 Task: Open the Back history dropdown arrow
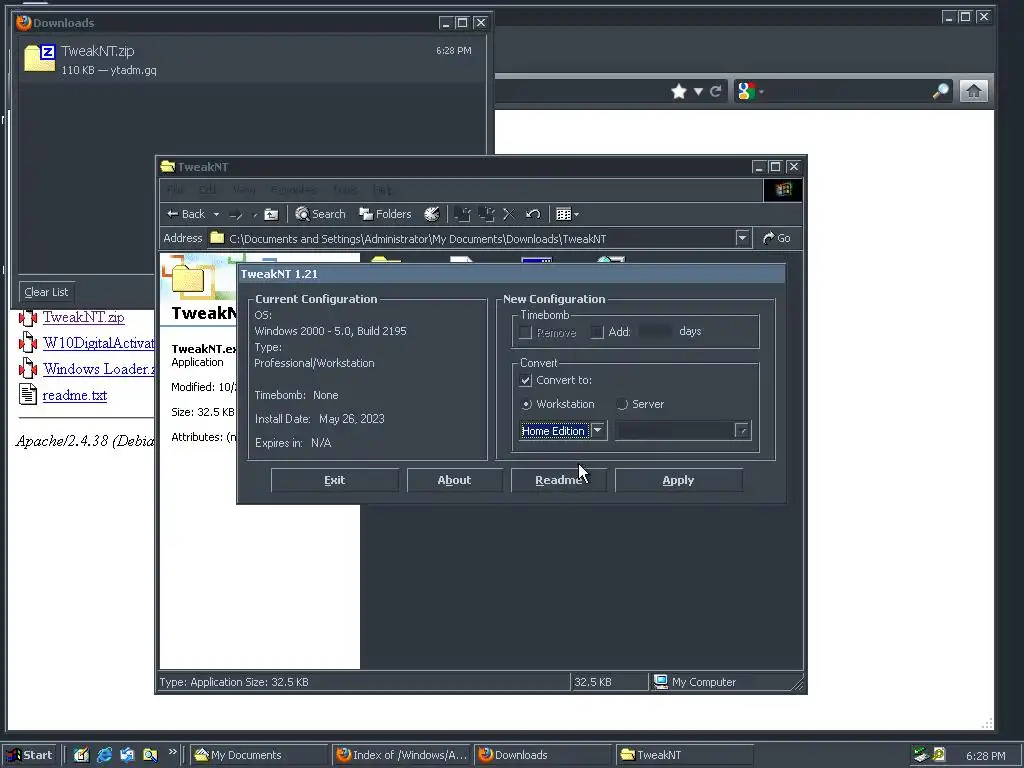pos(216,214)
